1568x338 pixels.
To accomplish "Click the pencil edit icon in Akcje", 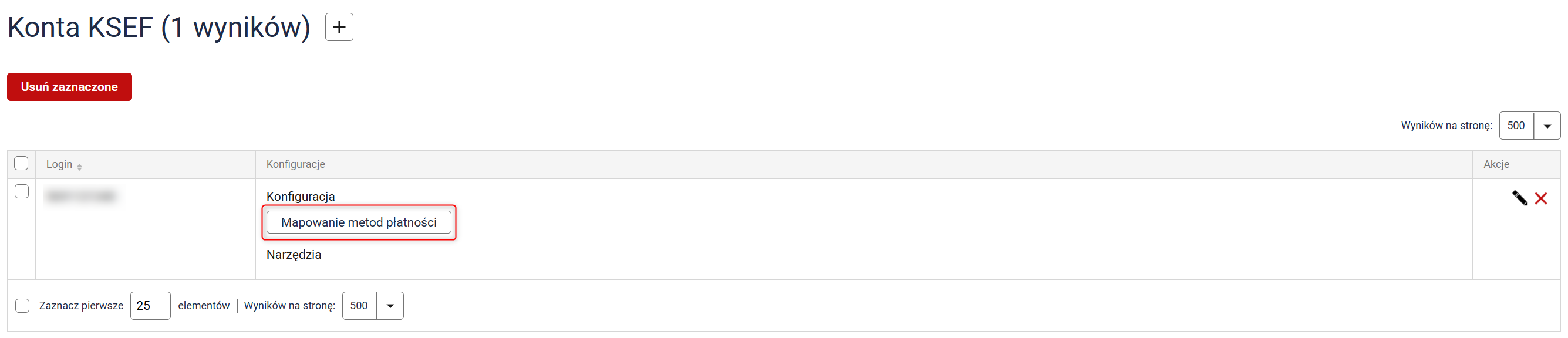I will coord(1519,198).
